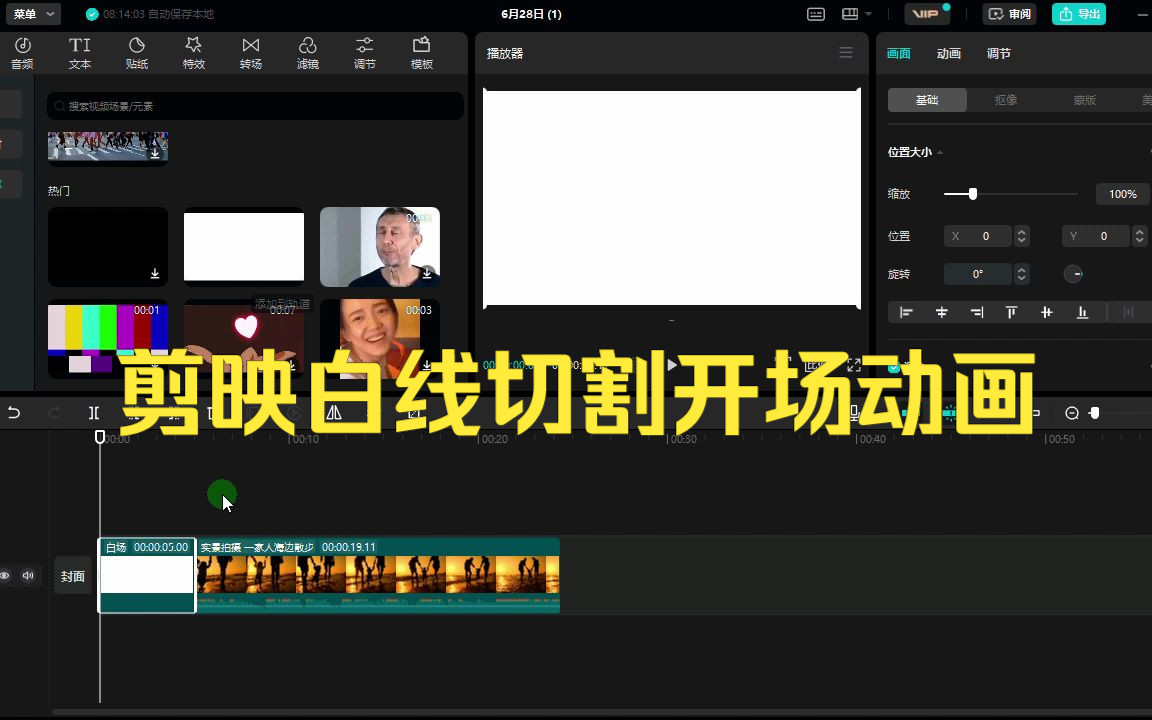This screenshot has width=1152, height=720.
Task: Click the align vertical center icon
Action: tap(1047, 312)
